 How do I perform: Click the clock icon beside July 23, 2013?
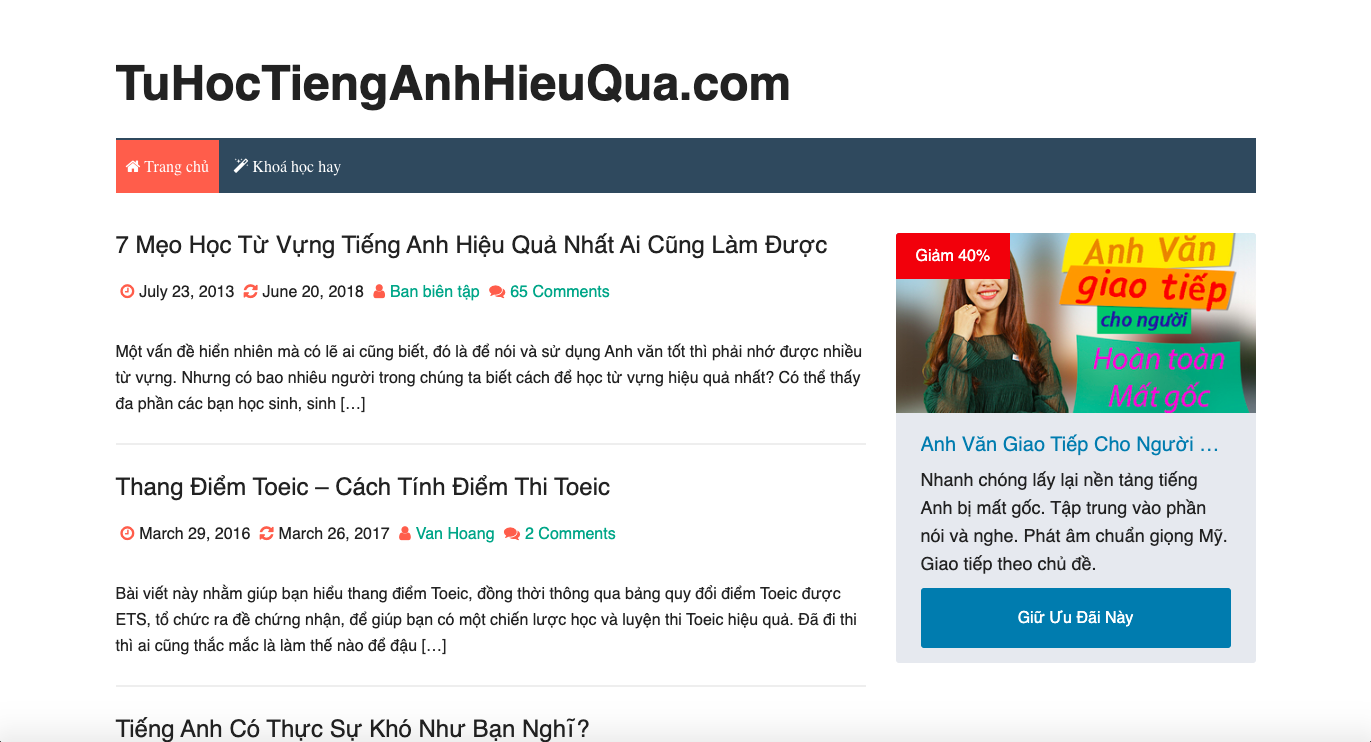pyautogui.click(x=127, y=292)
